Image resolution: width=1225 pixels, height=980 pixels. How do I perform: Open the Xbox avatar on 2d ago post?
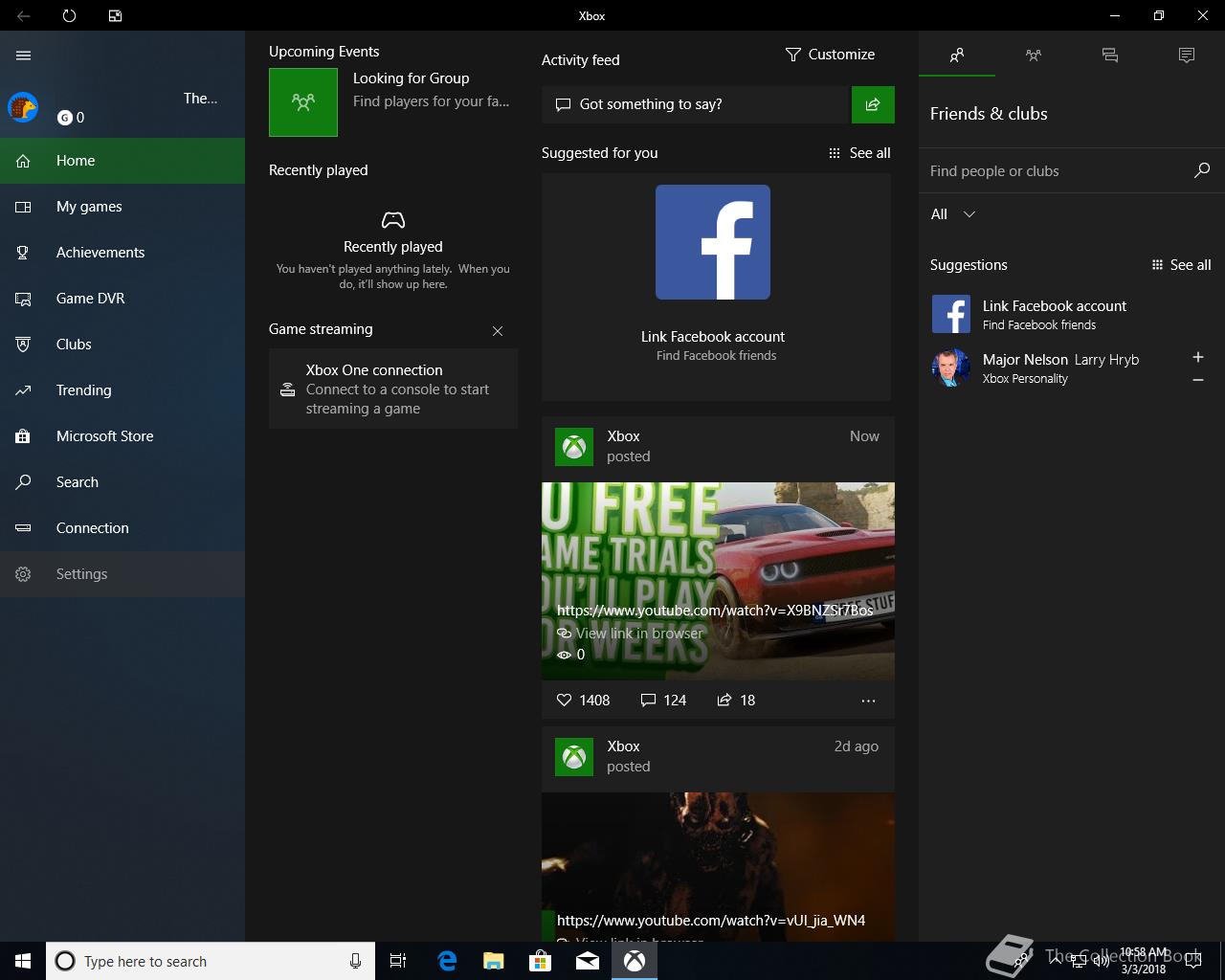coord(574,756)
